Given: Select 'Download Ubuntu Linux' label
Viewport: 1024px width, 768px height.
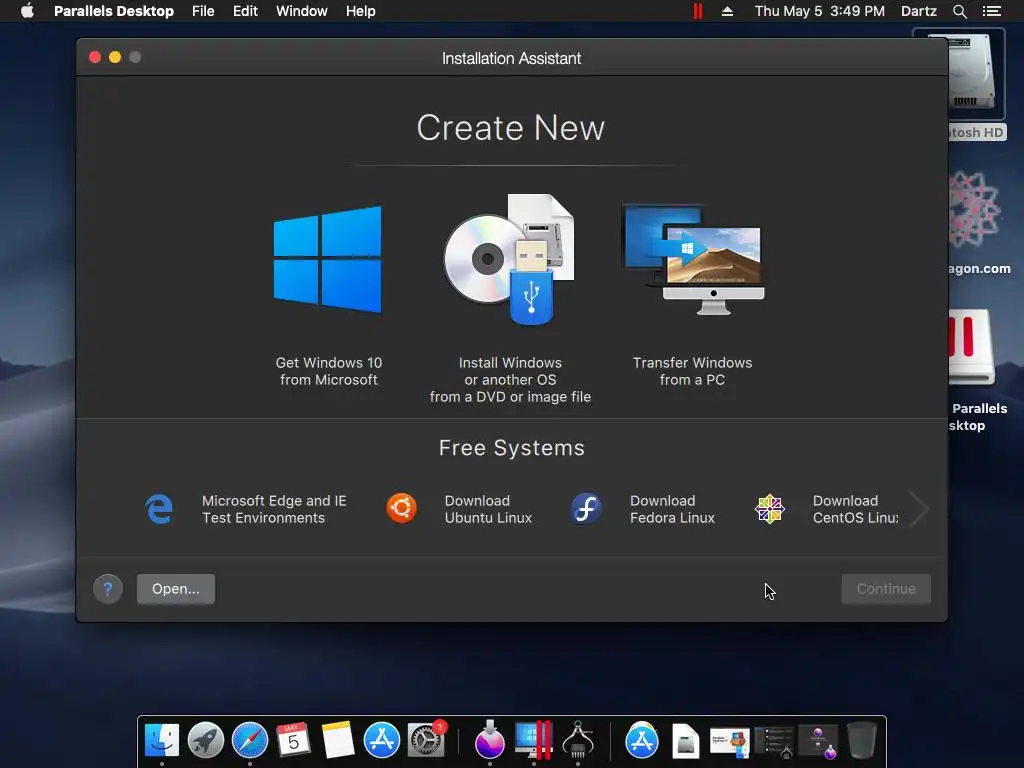Looking at the screenshot, I should pos(488,509).
